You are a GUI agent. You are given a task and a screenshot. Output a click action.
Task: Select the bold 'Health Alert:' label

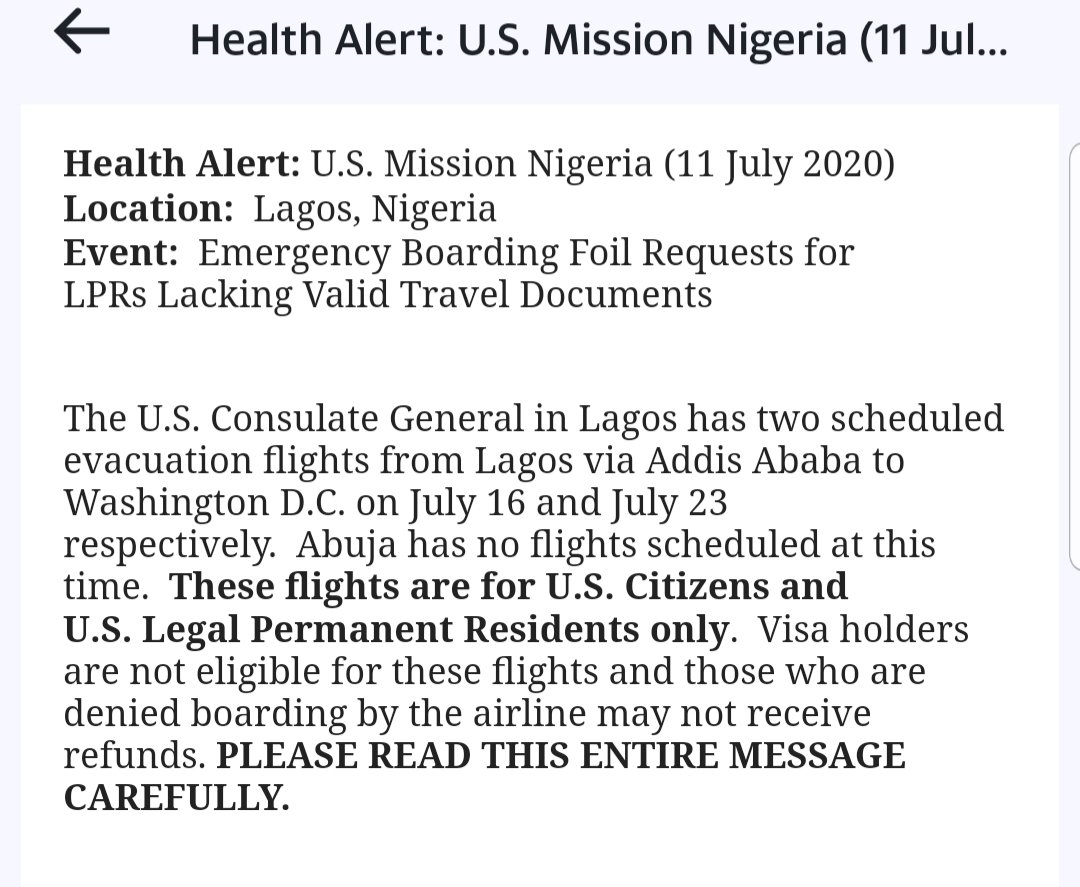click(x=182, y=165)
